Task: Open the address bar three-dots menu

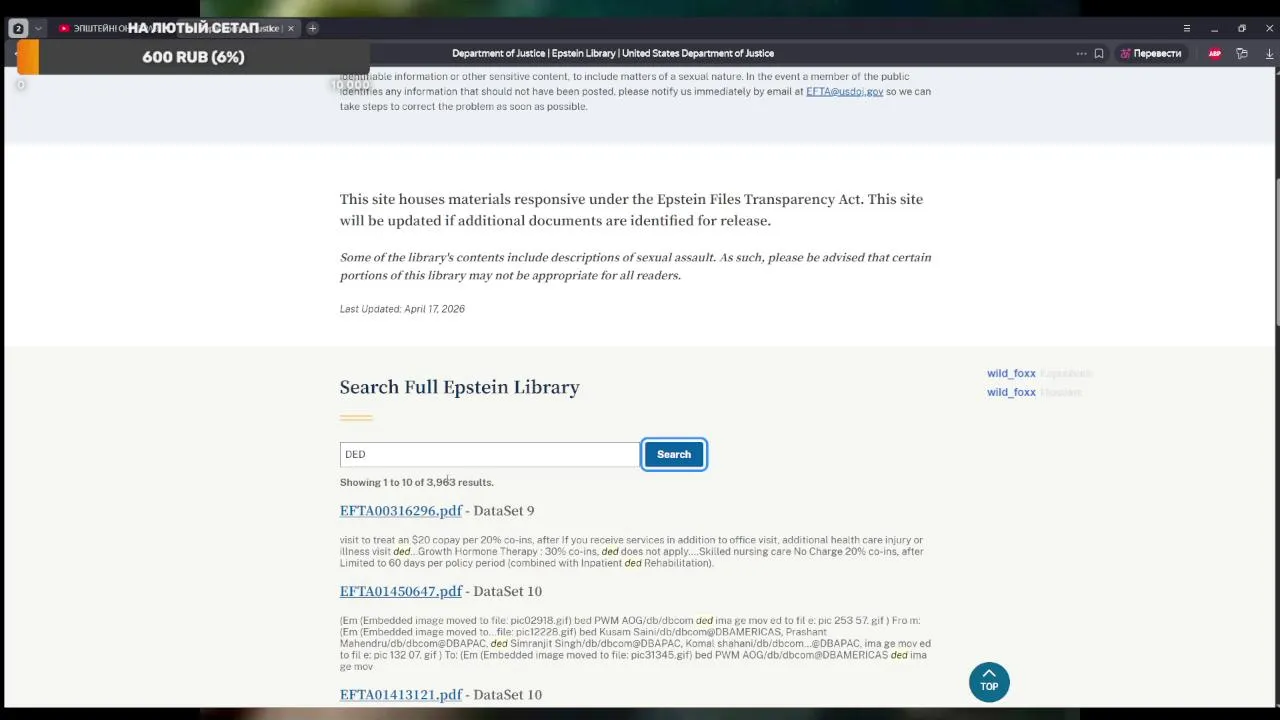Action: pyautogui.click(x=1081, y=54)
